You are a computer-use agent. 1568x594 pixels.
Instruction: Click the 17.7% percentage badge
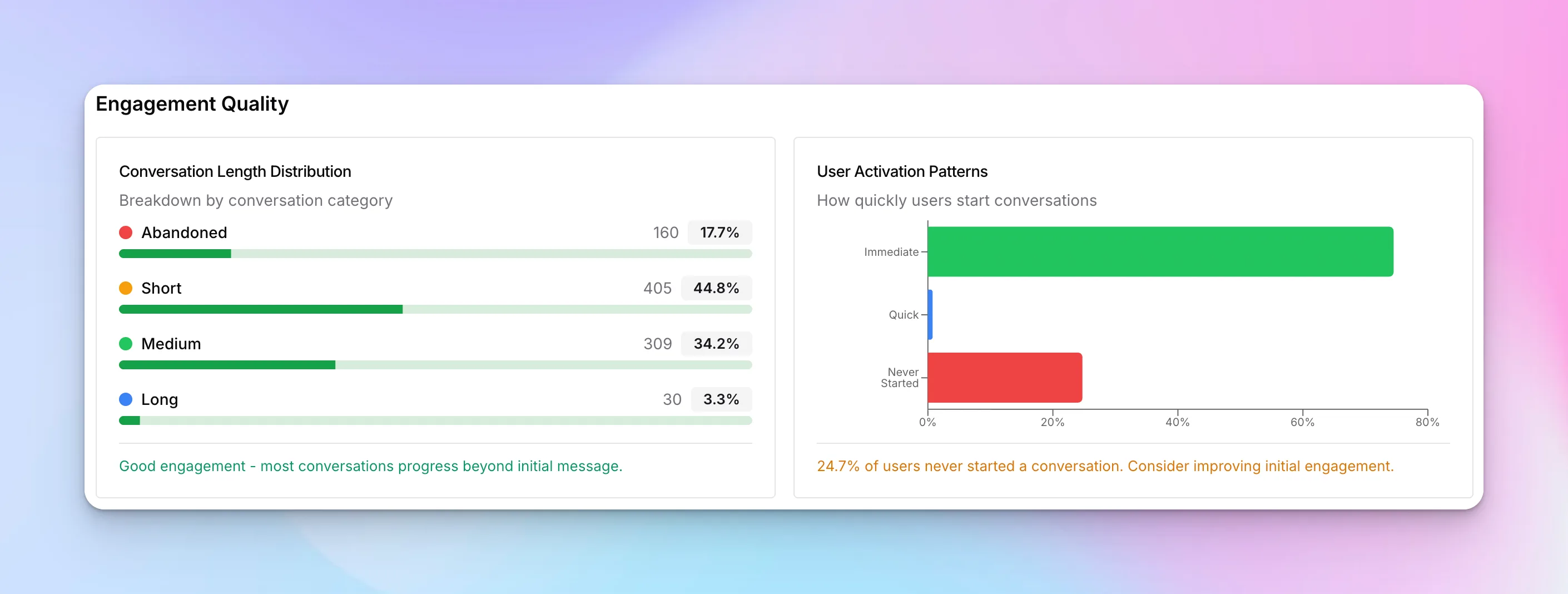pos(719,232)
